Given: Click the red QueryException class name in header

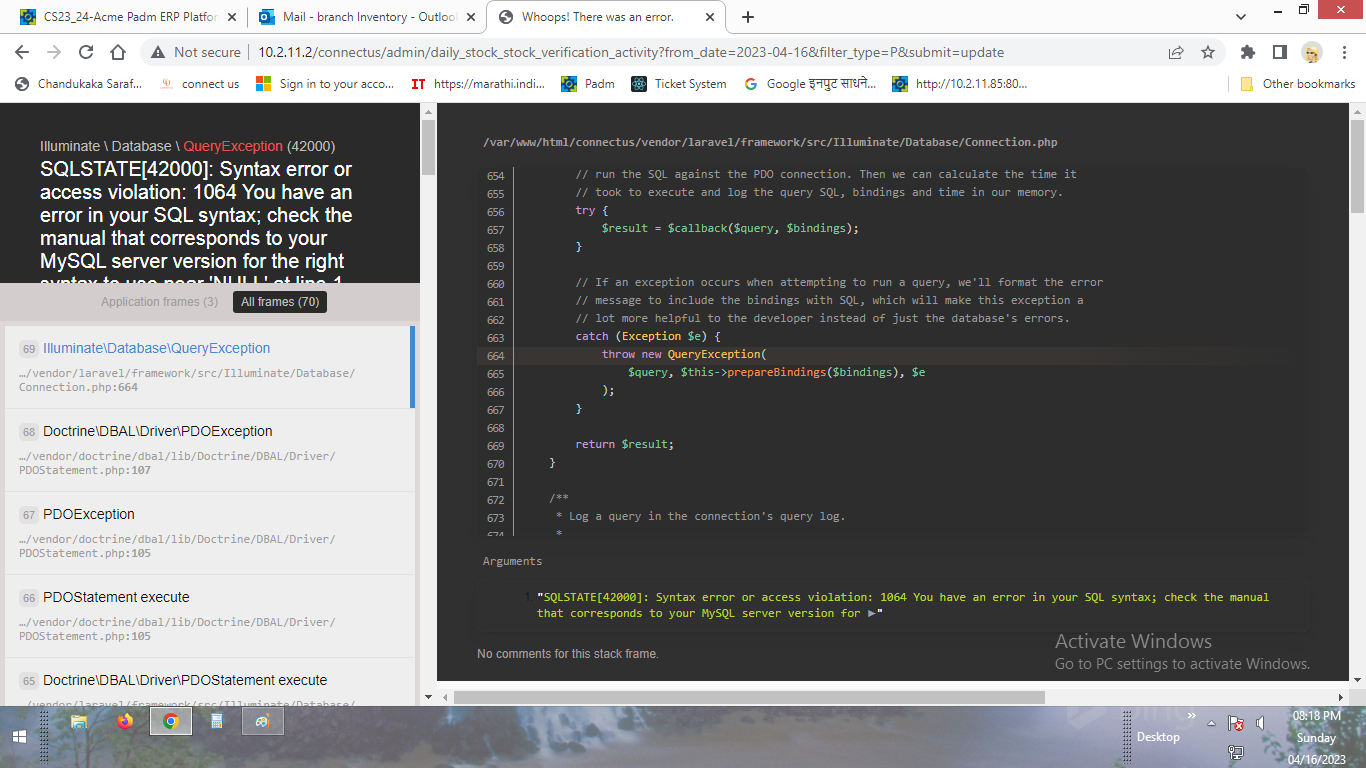Looking at the screenshot, I should tap(233, 146).
